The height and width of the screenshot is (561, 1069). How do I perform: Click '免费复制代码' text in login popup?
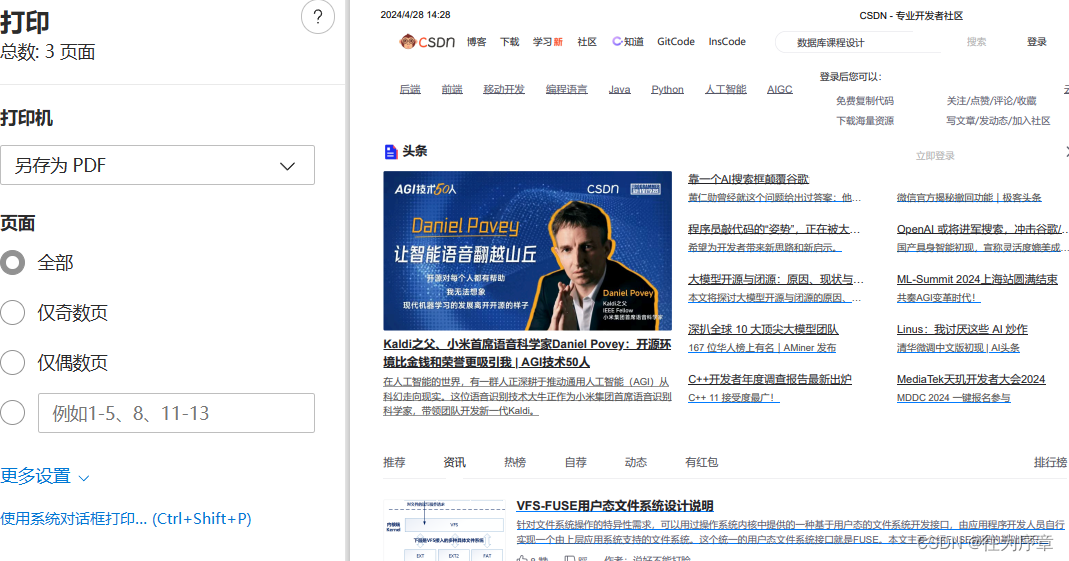click(x=864, y=101)
